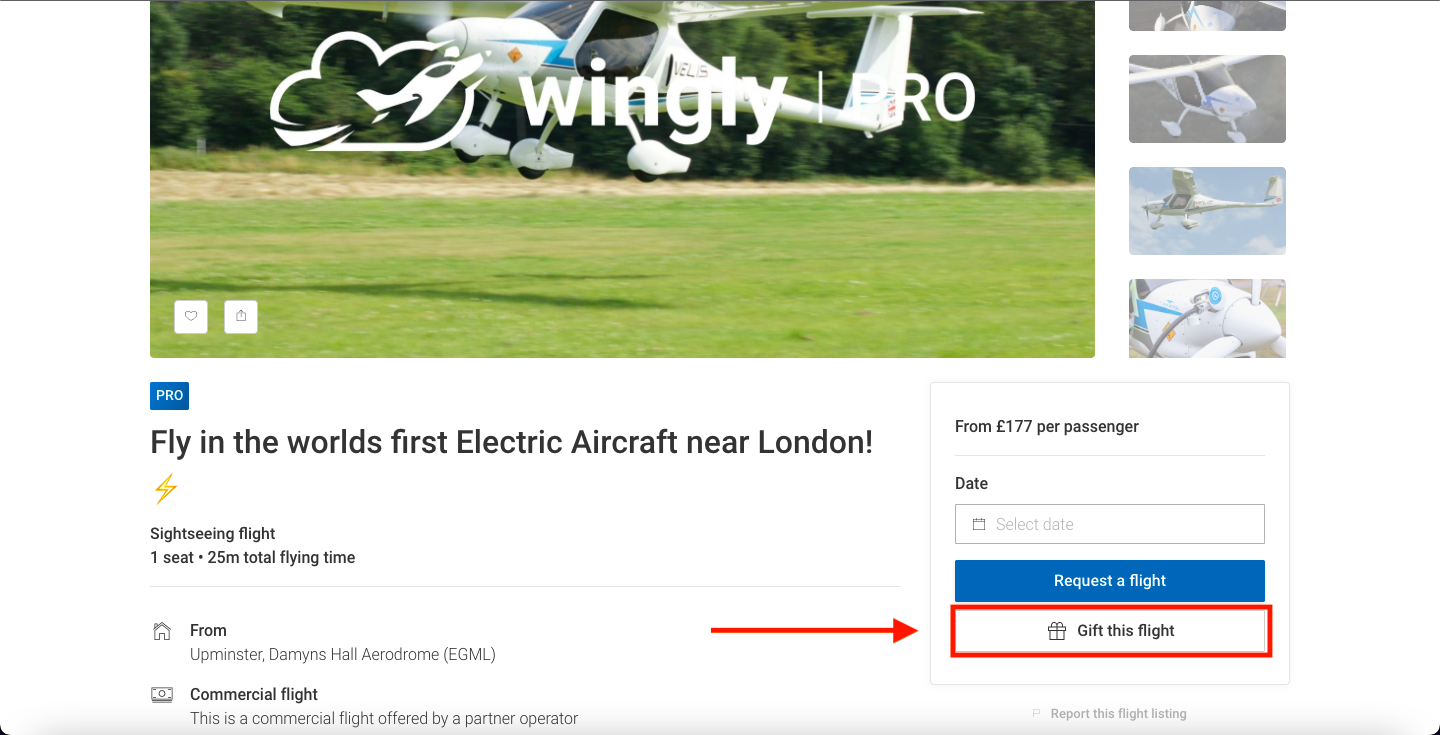Select the topmost partially visible thumbnail
Screen dimensions: 1440x735
pos(1207,15)
